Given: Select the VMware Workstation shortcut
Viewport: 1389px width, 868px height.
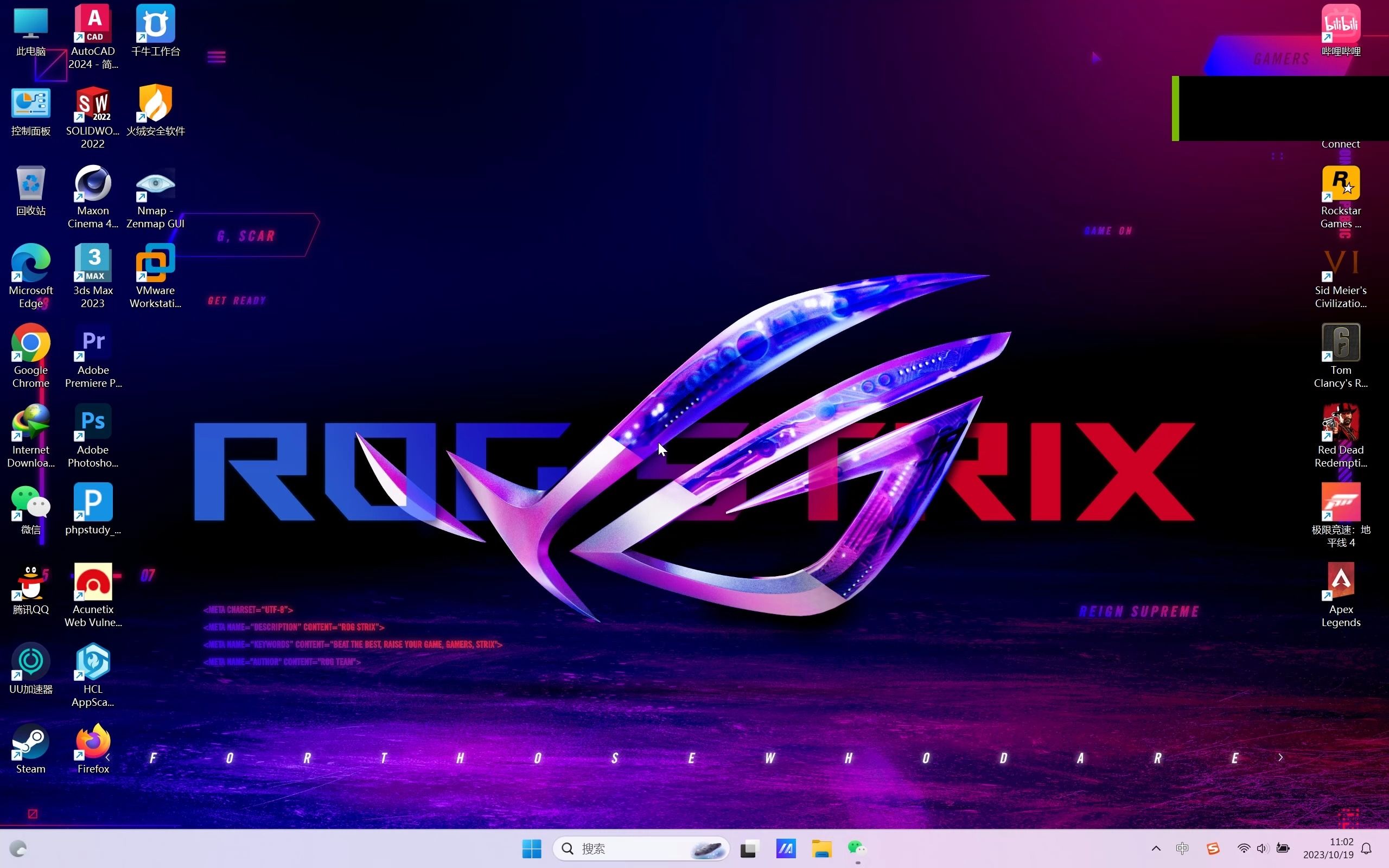Looking at the screenshot, I should pyautogui.click(x=155, y=277).
